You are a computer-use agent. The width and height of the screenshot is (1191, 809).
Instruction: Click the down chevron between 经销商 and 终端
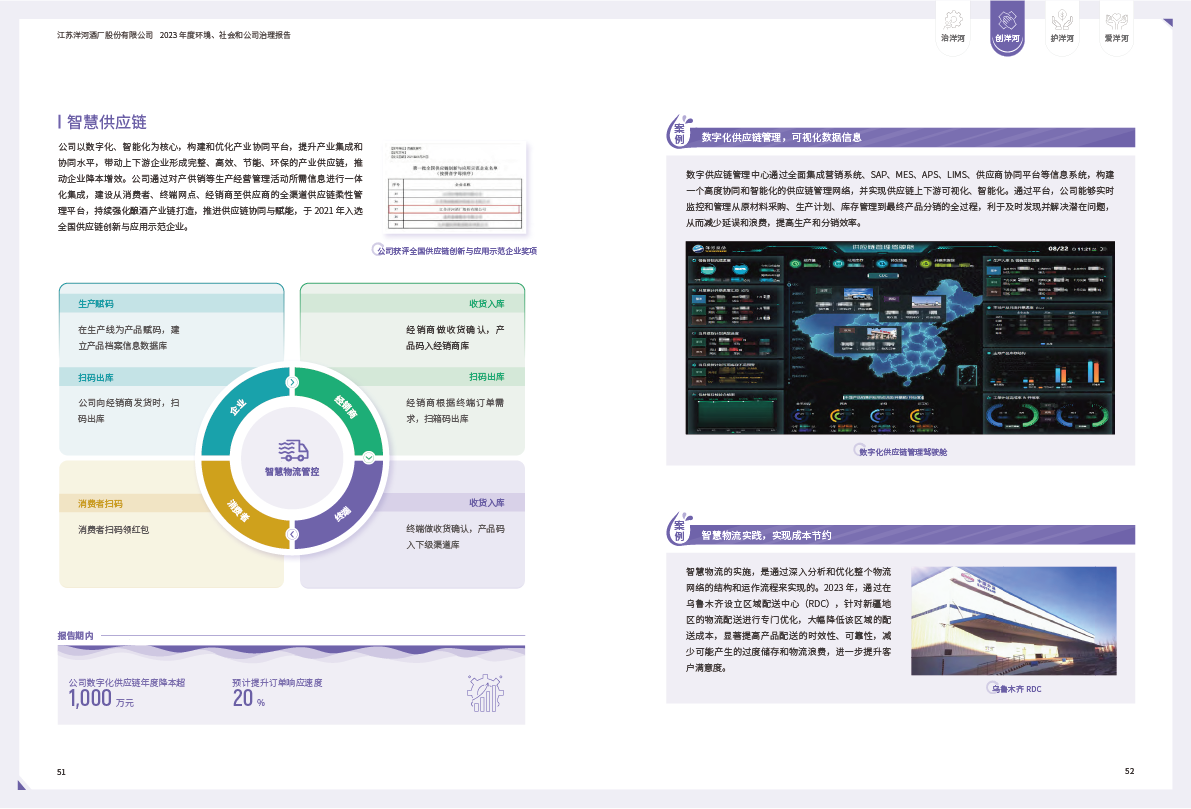coord(368,458)
